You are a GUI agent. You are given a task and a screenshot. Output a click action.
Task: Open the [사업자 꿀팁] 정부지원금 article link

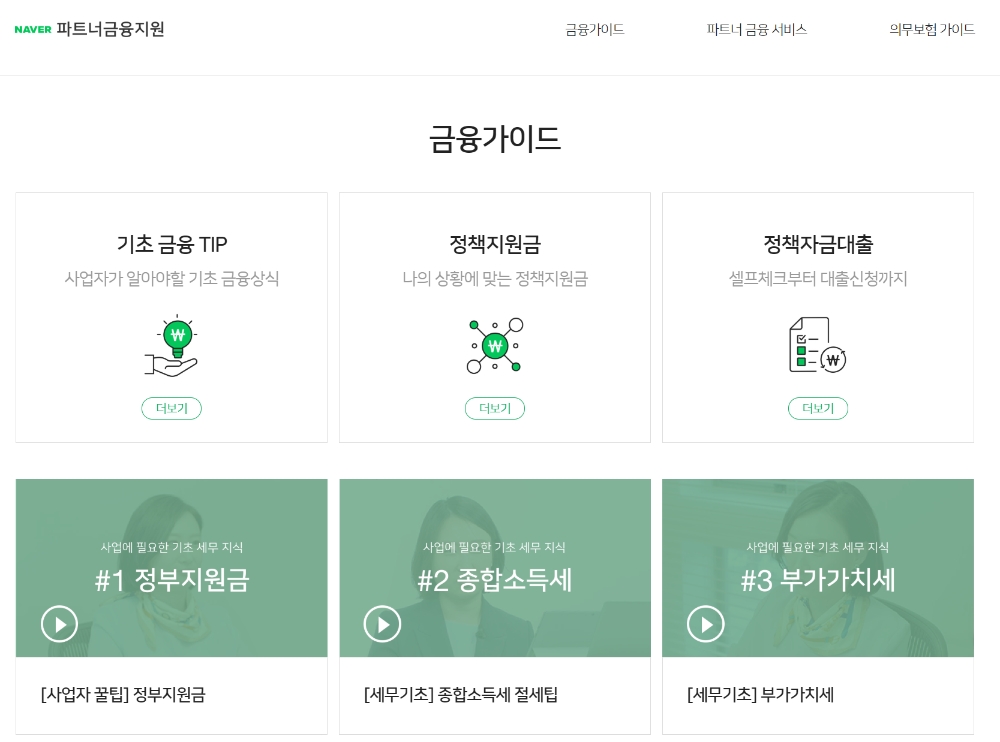tap(123, 694)
